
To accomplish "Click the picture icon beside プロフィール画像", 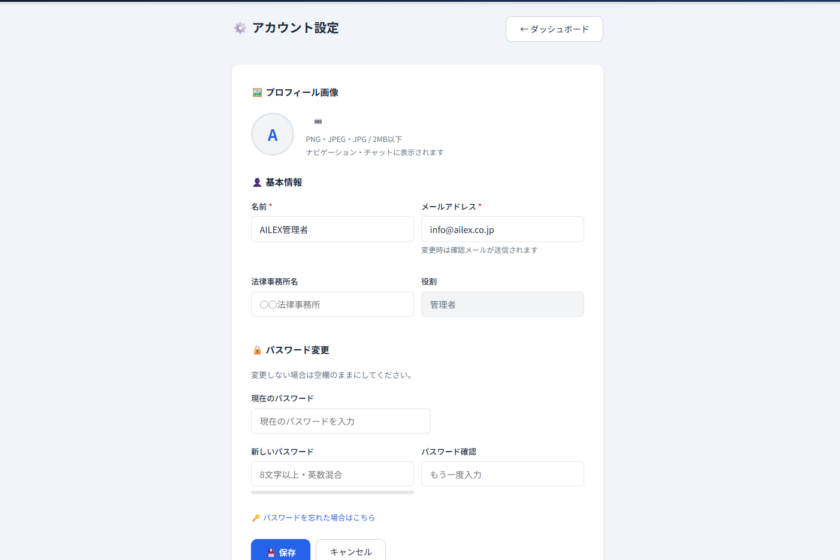I will click(257, 92).
